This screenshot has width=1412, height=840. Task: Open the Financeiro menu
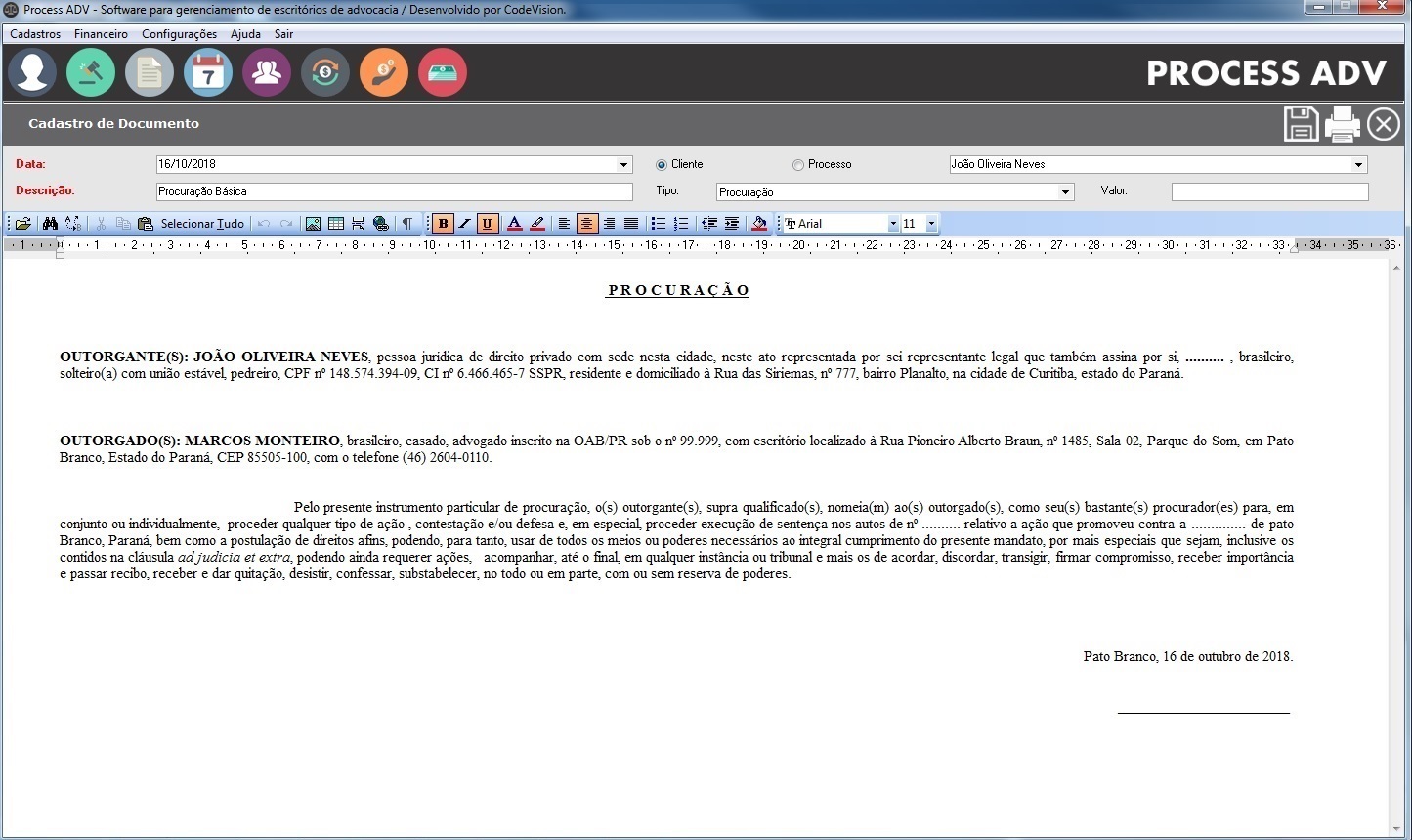[101, 34]
